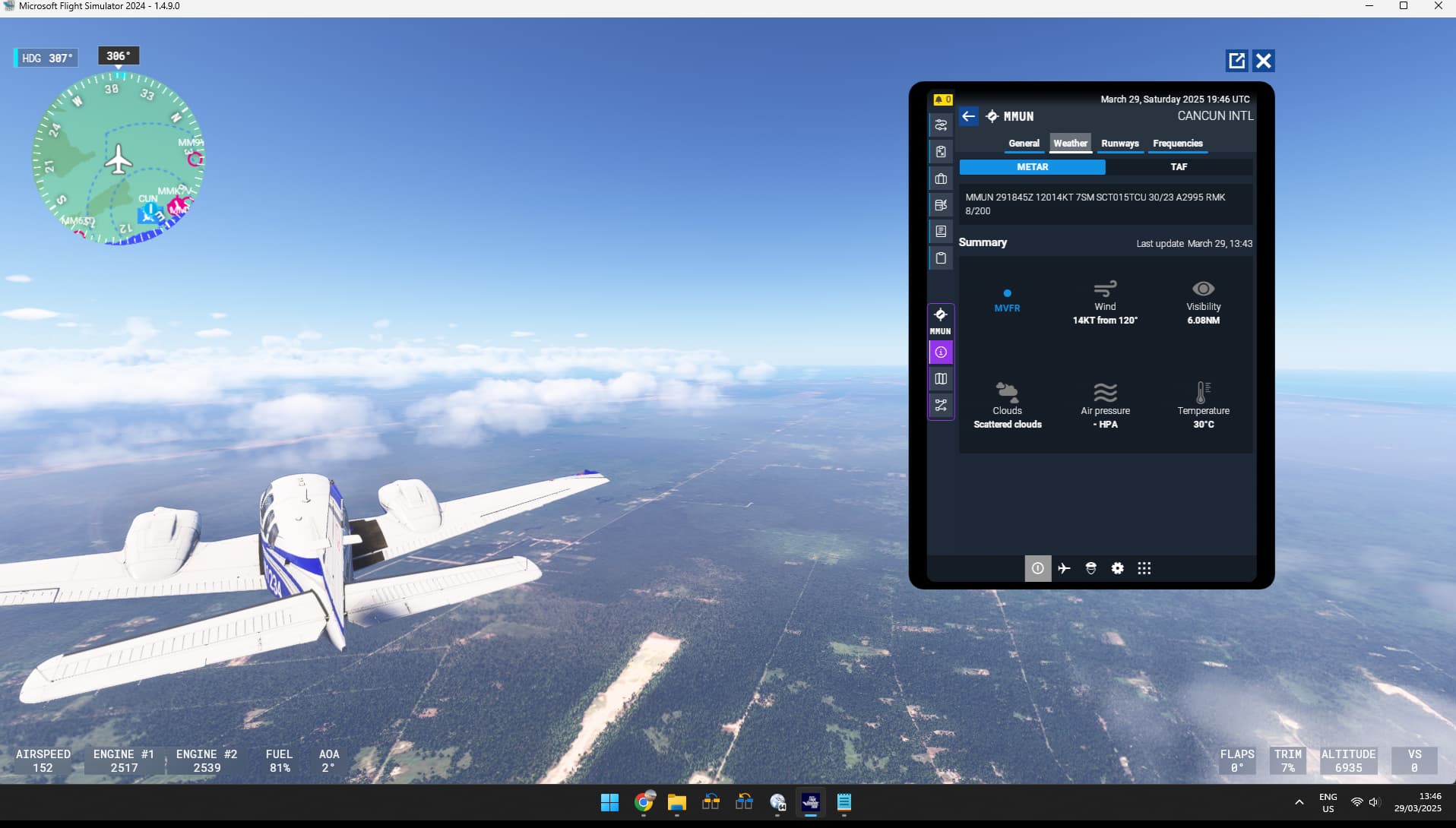Click the VS 0 readout

click(1414, 761)
